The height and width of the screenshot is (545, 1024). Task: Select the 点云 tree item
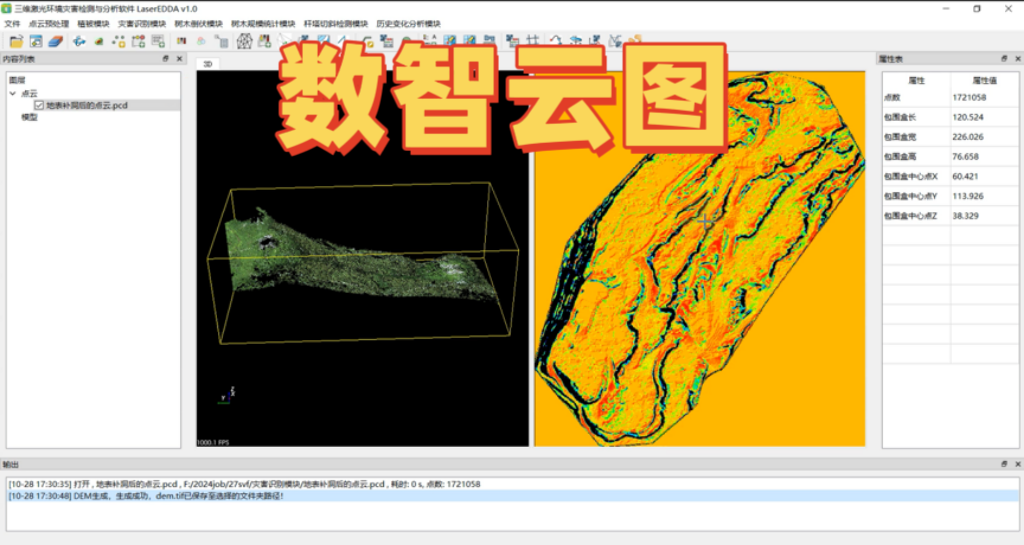pos(29,93)
